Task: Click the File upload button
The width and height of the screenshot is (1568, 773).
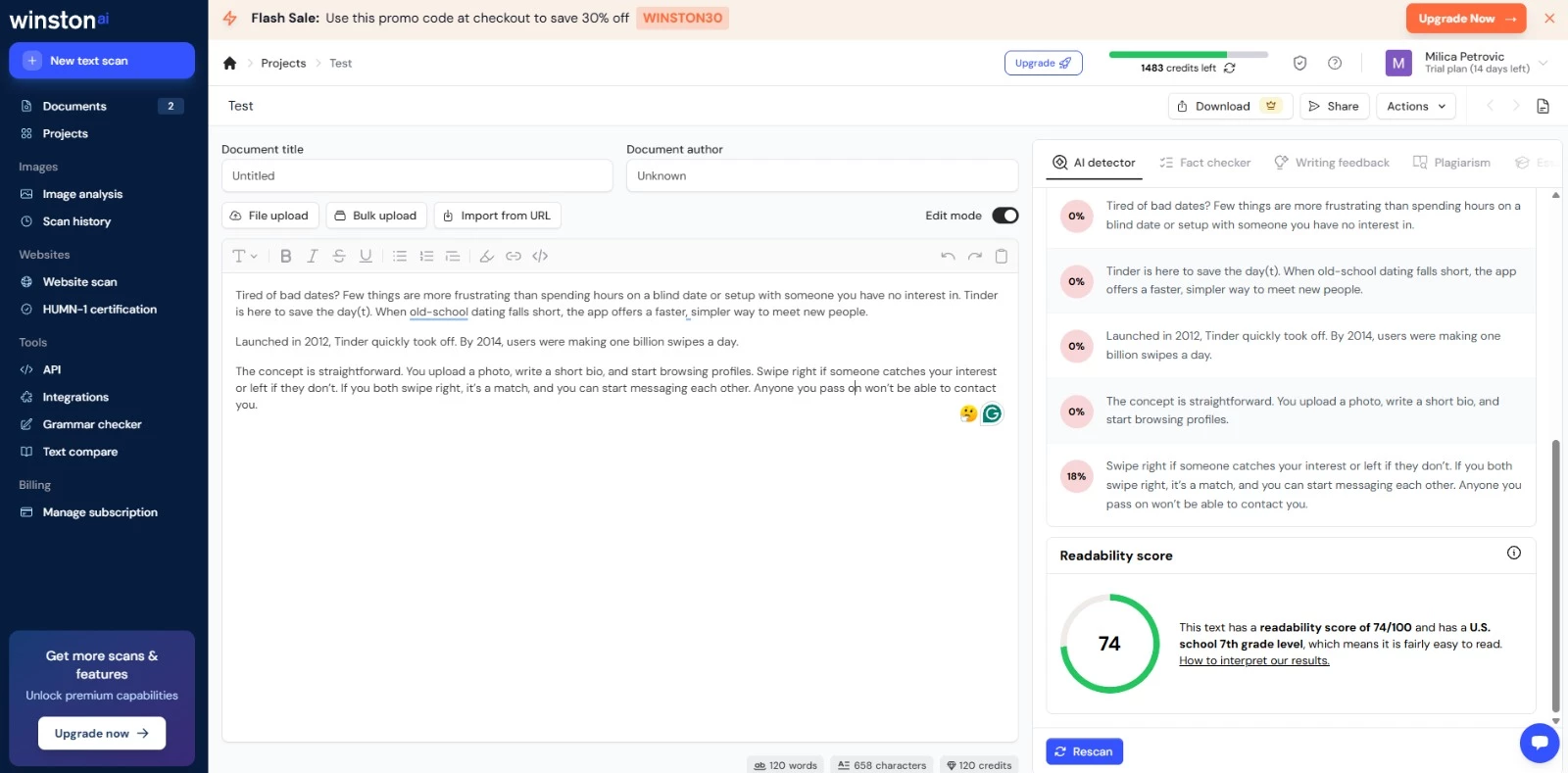Action: [x=269, y=216]
